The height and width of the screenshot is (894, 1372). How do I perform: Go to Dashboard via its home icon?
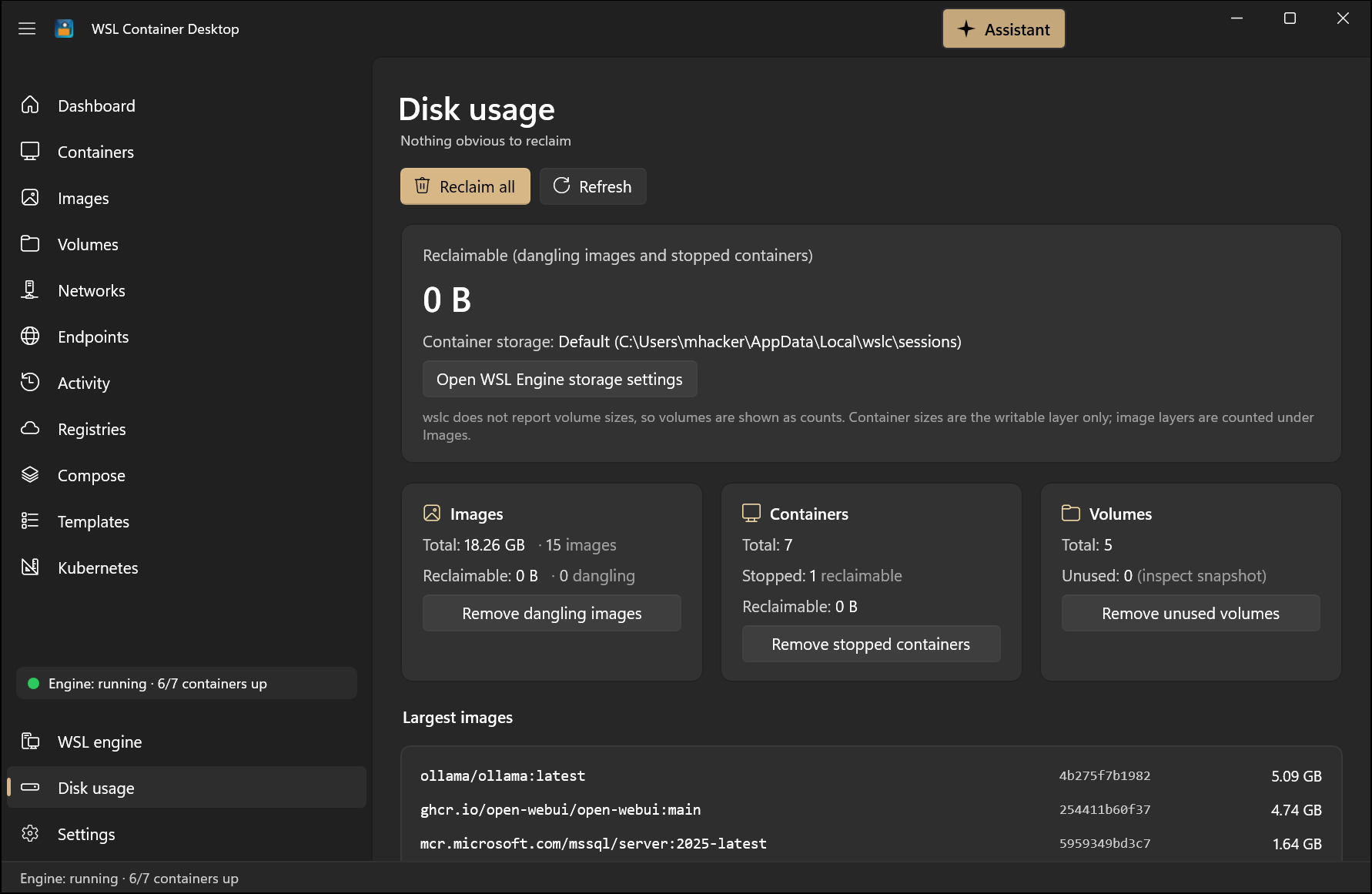[x=30, y=105]
